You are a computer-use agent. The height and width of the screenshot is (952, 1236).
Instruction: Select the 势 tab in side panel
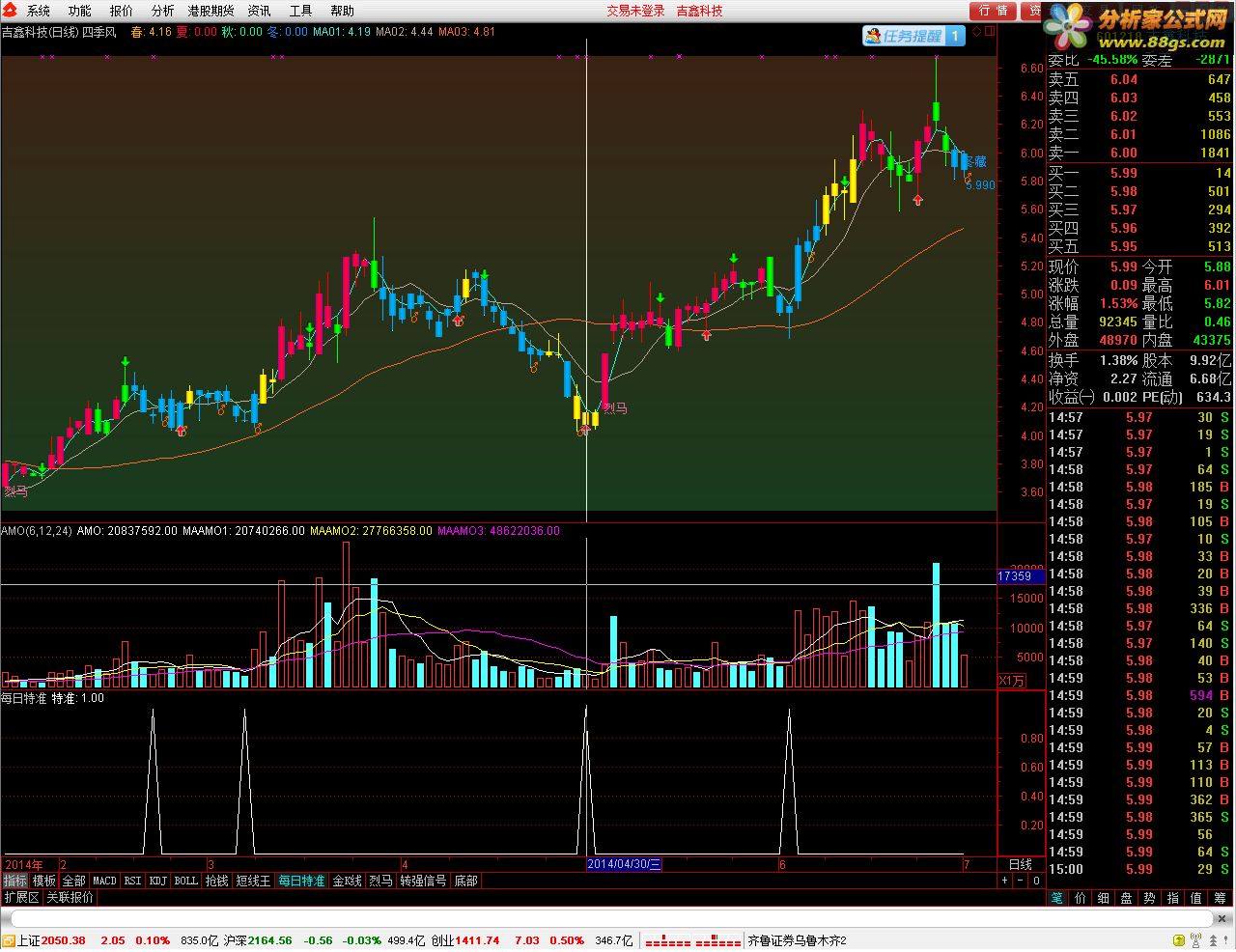[x=1150, y=898]
